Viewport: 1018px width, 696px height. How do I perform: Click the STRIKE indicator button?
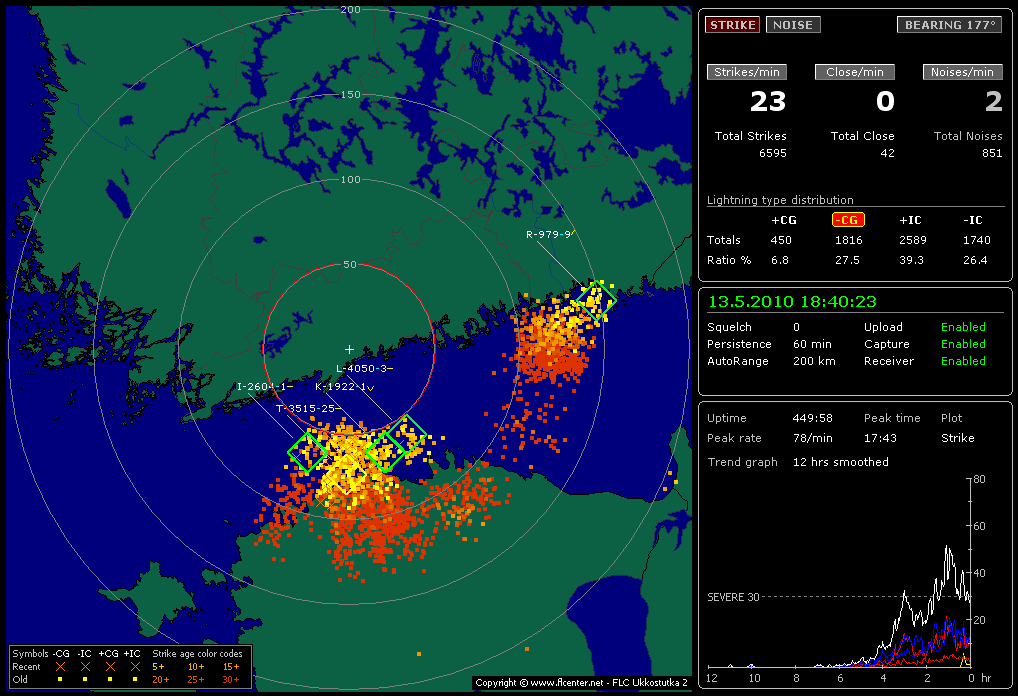[732, 25]
